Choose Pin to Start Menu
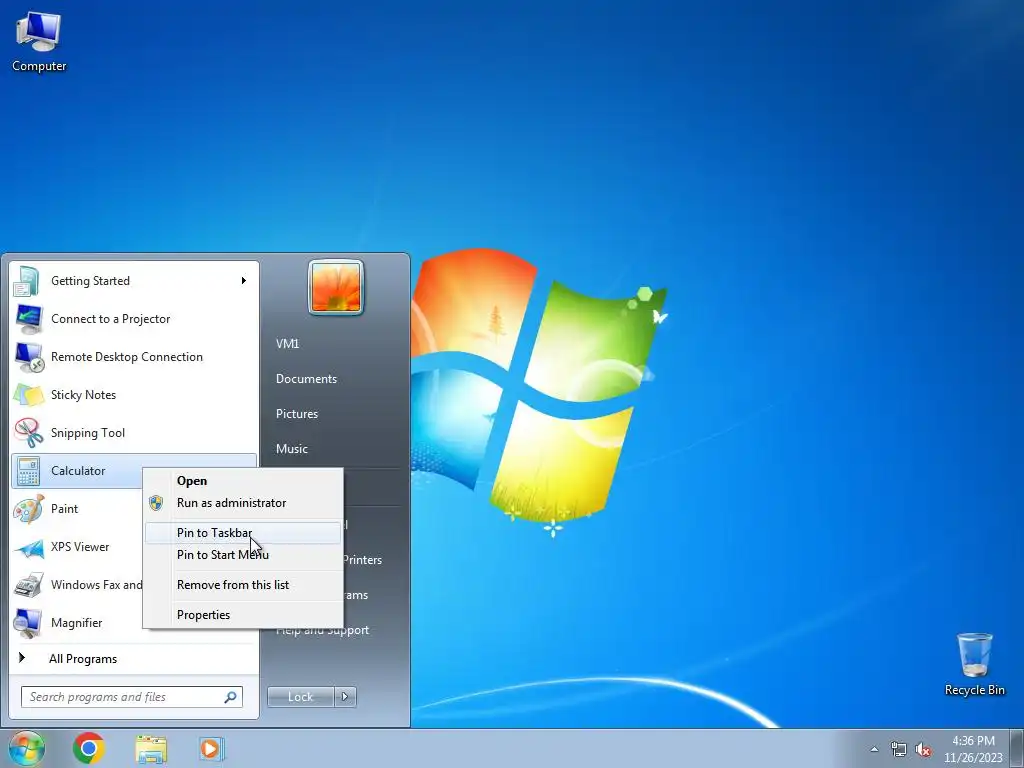 [243, 554]
